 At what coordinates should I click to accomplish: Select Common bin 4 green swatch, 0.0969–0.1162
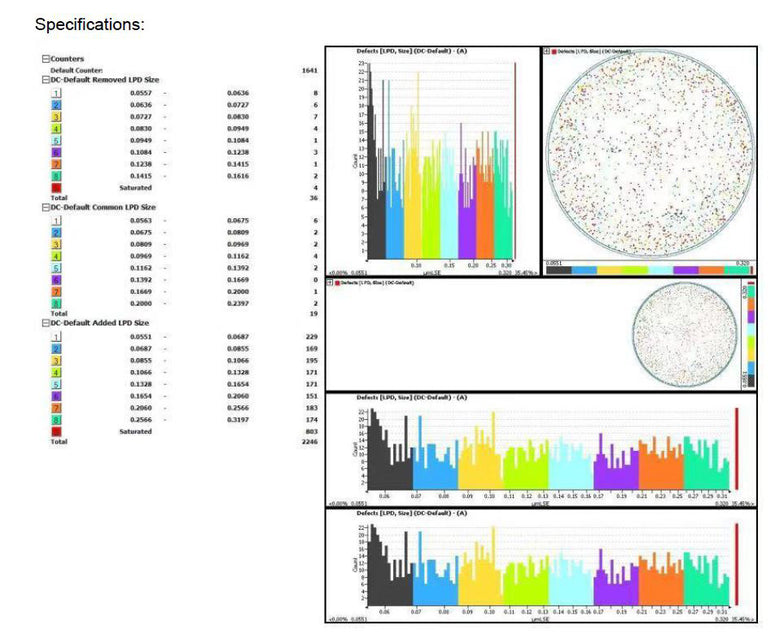pyautogui.click(x=56, y=256)
